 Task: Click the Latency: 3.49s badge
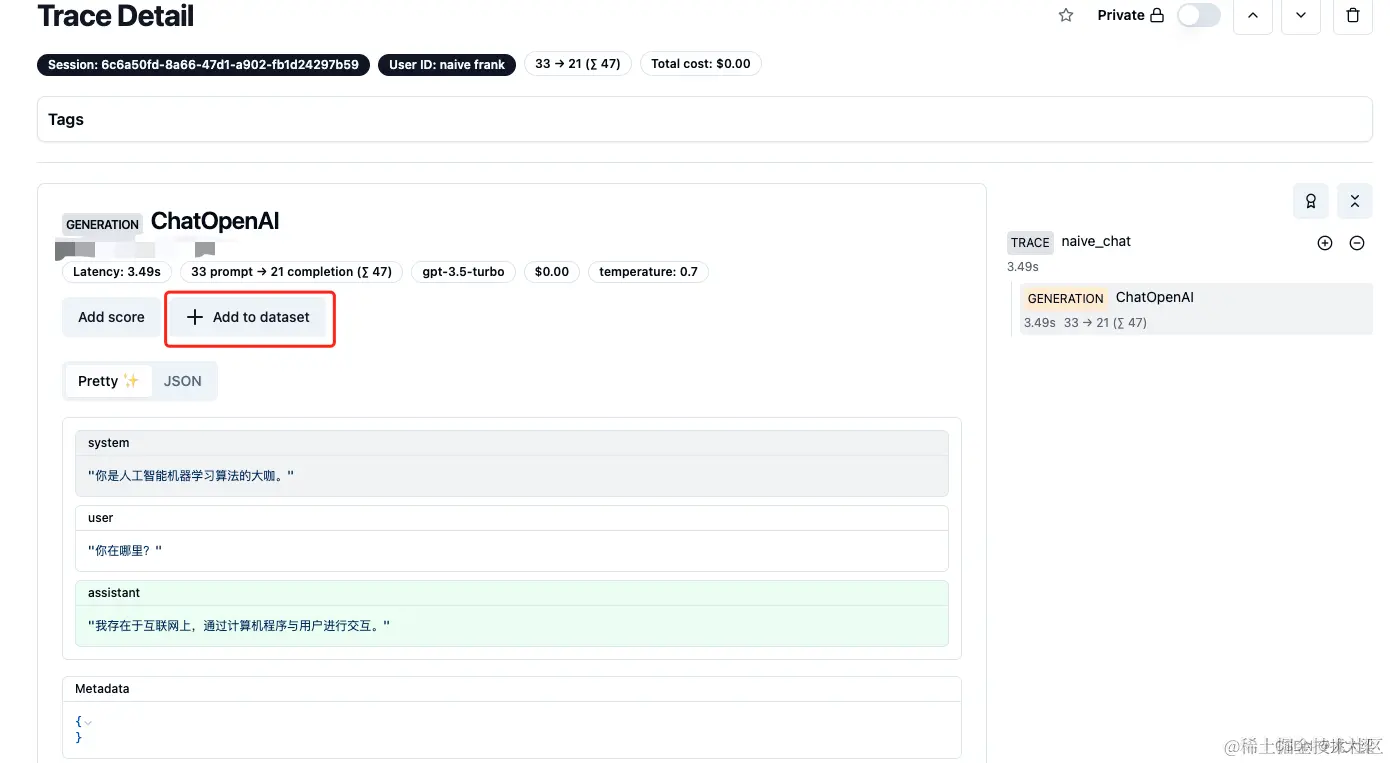click(x=117, y=272)
